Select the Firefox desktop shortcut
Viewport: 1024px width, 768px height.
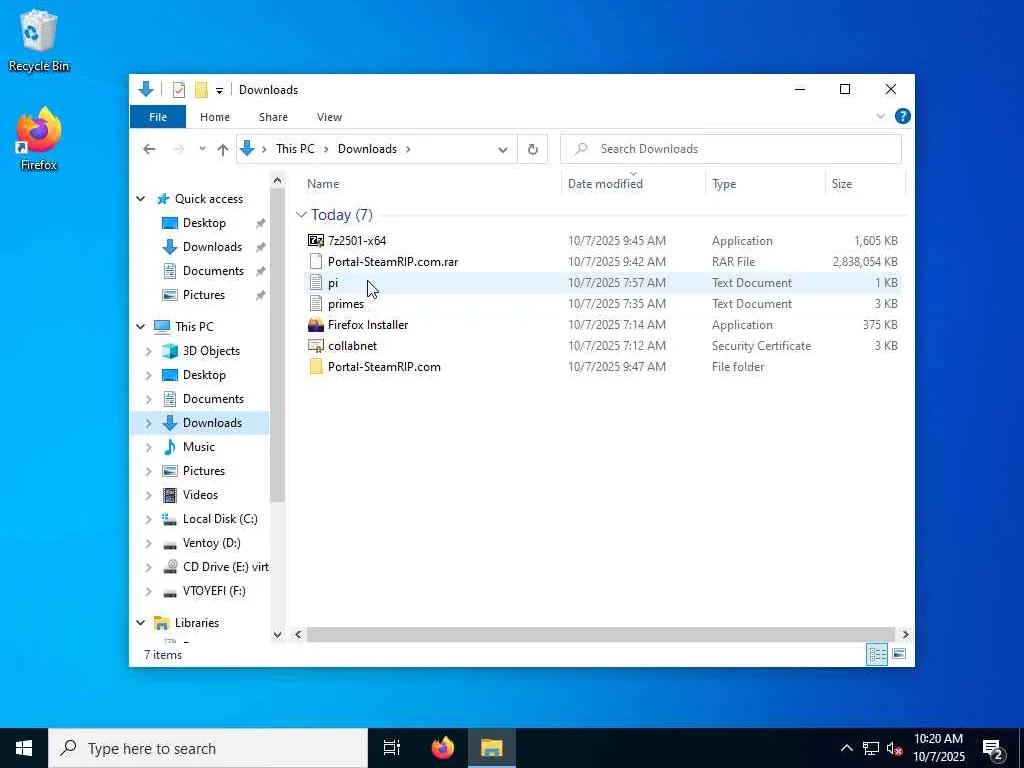39,139
